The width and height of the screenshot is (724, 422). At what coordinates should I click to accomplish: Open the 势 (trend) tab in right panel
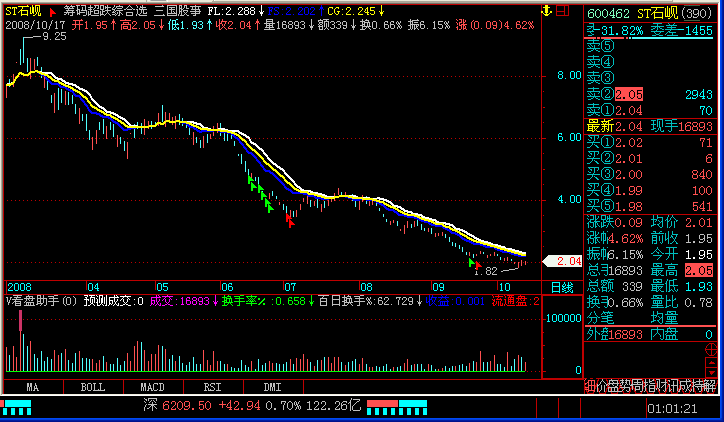(x=626, y=386)
